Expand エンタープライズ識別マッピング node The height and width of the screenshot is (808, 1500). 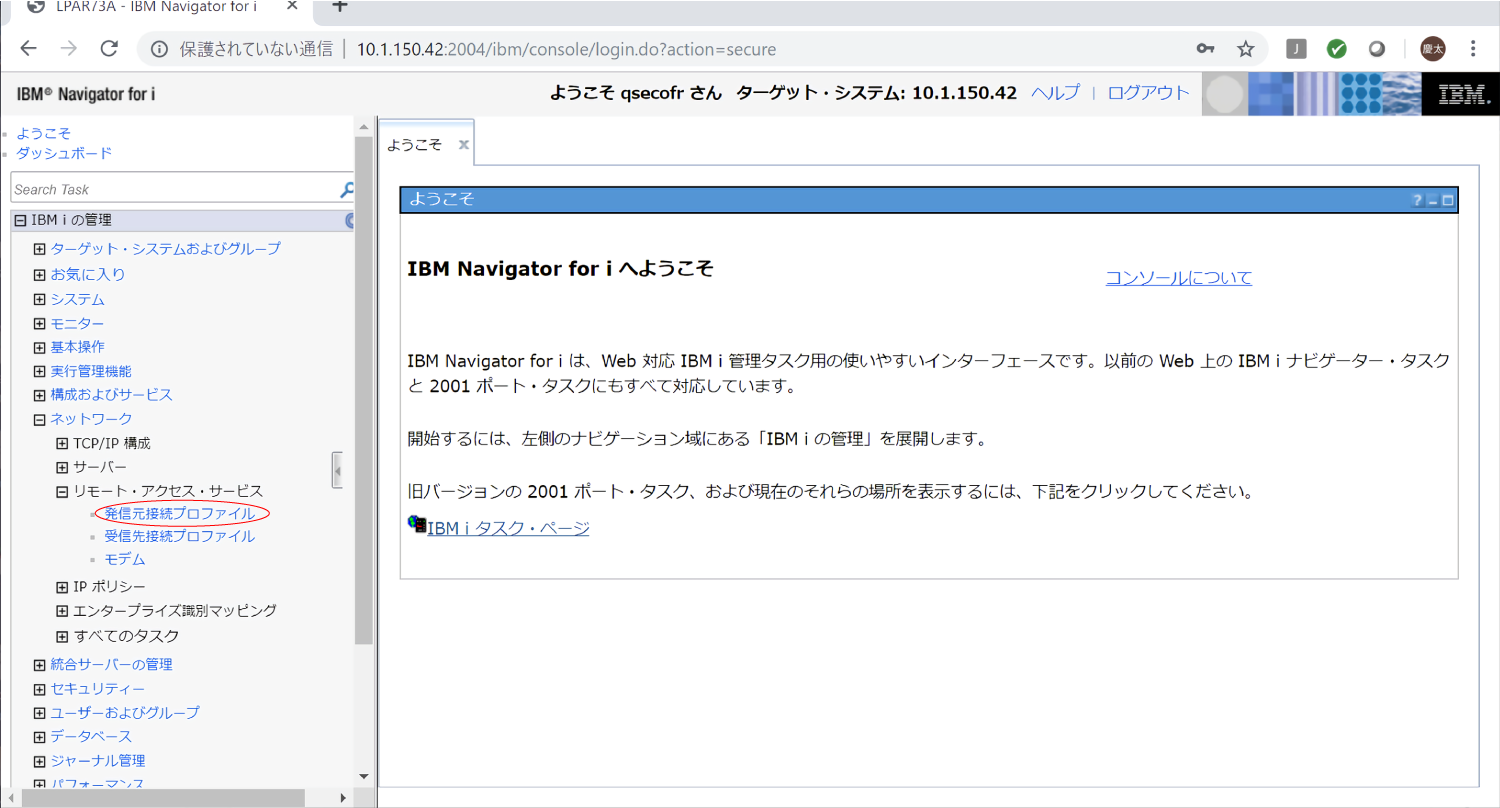[62, 610]
